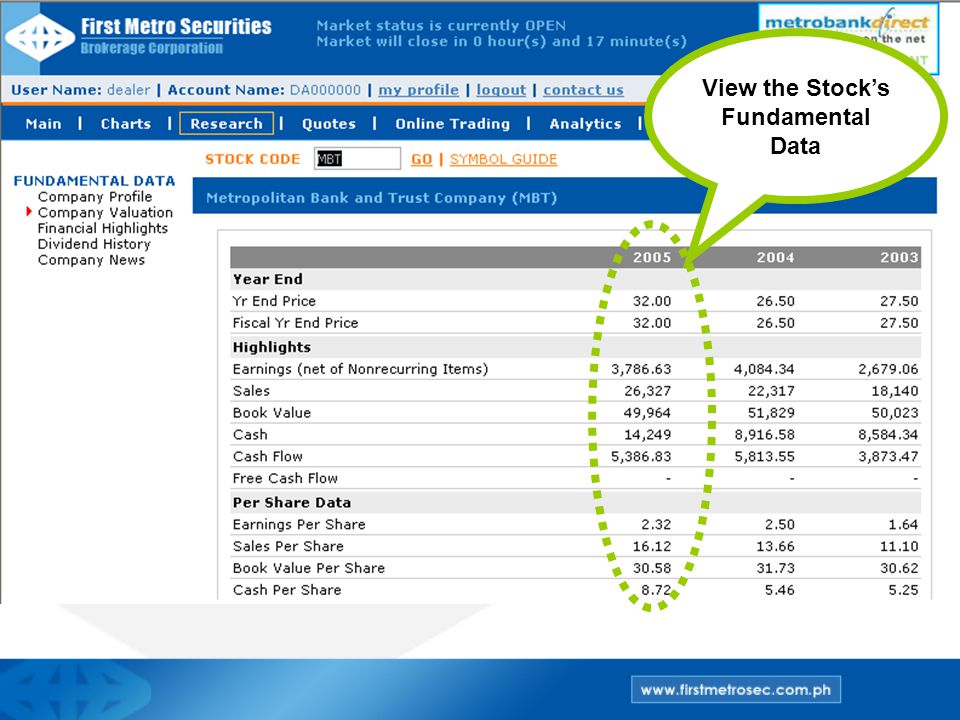The width and height of the screenshot is (960, 720).
Task: Click the First Metro Securities globe logo
Action: pyautogui.click(x=40, y=37)
